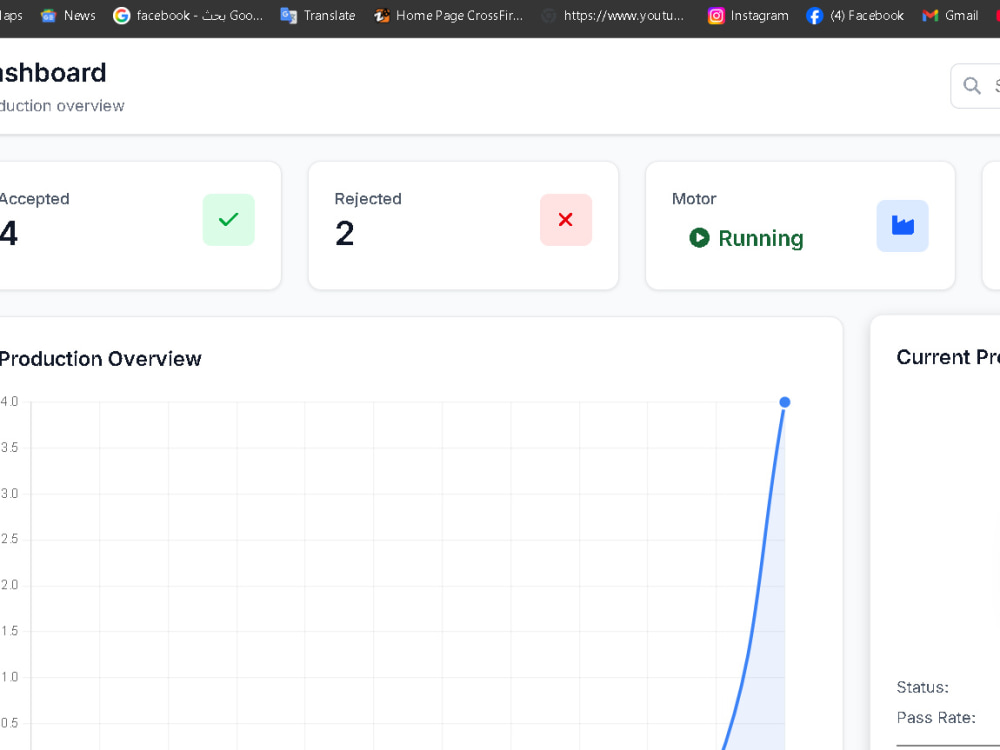This screenshot has width=1000, height=750.
Task: Click the red Rejected X icon
Action: 566,219
